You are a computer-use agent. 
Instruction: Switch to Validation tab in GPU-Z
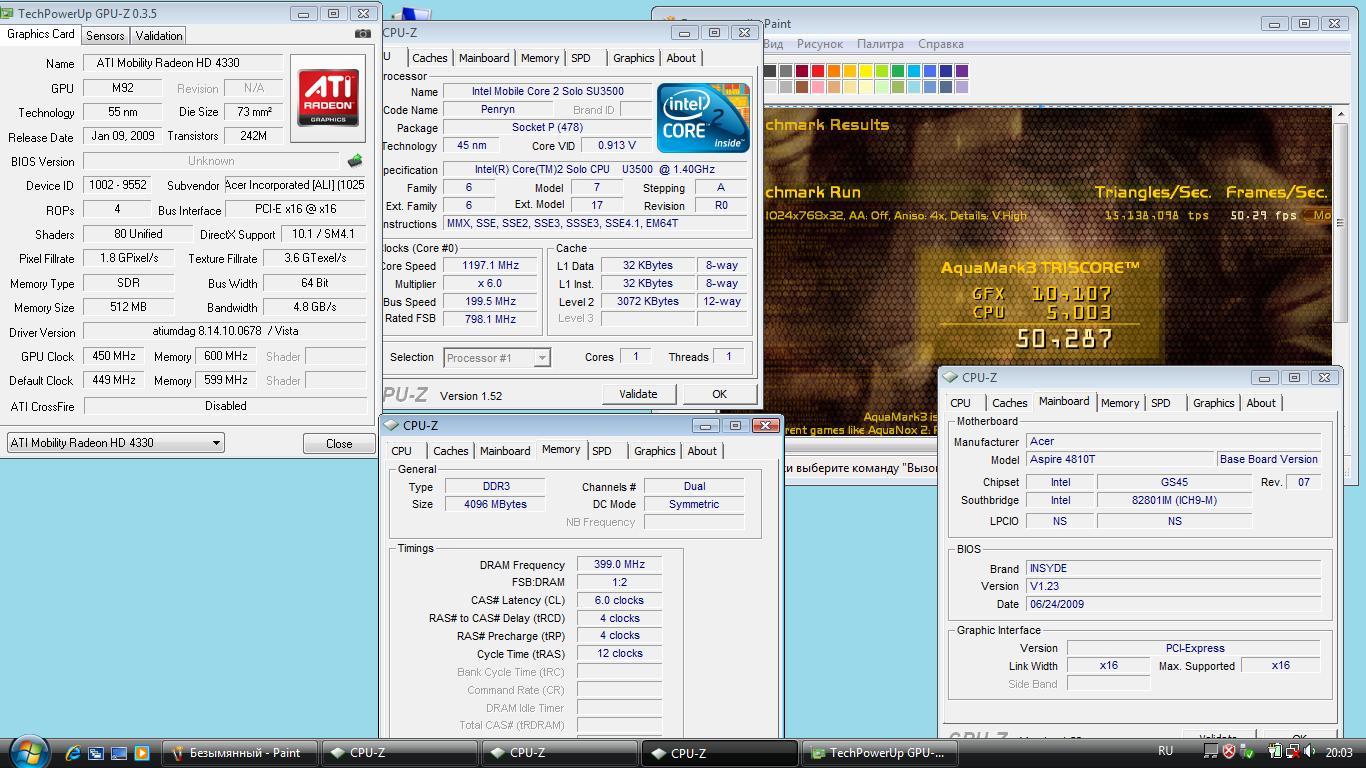pos(159,35)
